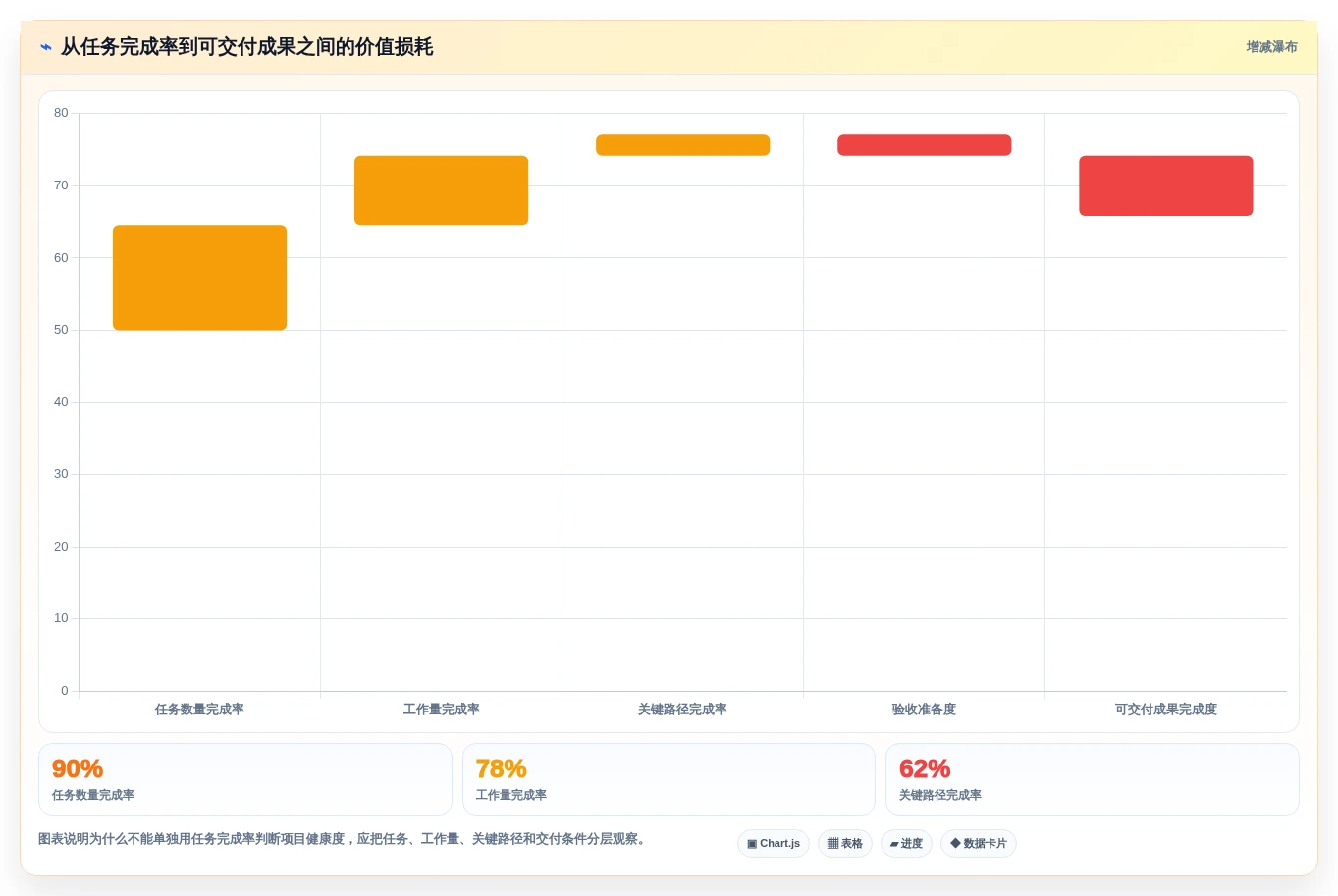Open the 90% 任务数量完成率 data card

pos(245,779)
